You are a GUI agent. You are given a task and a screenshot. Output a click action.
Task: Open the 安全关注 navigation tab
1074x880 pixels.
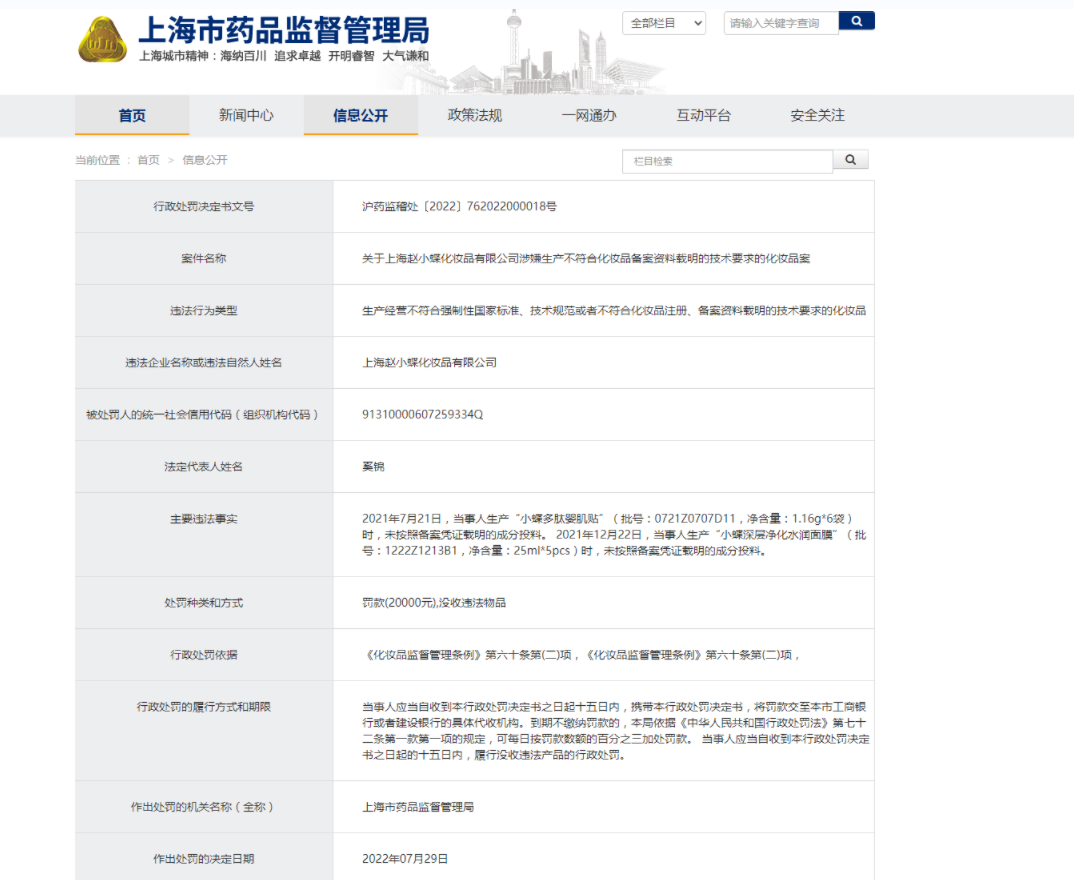pos(818,116)
